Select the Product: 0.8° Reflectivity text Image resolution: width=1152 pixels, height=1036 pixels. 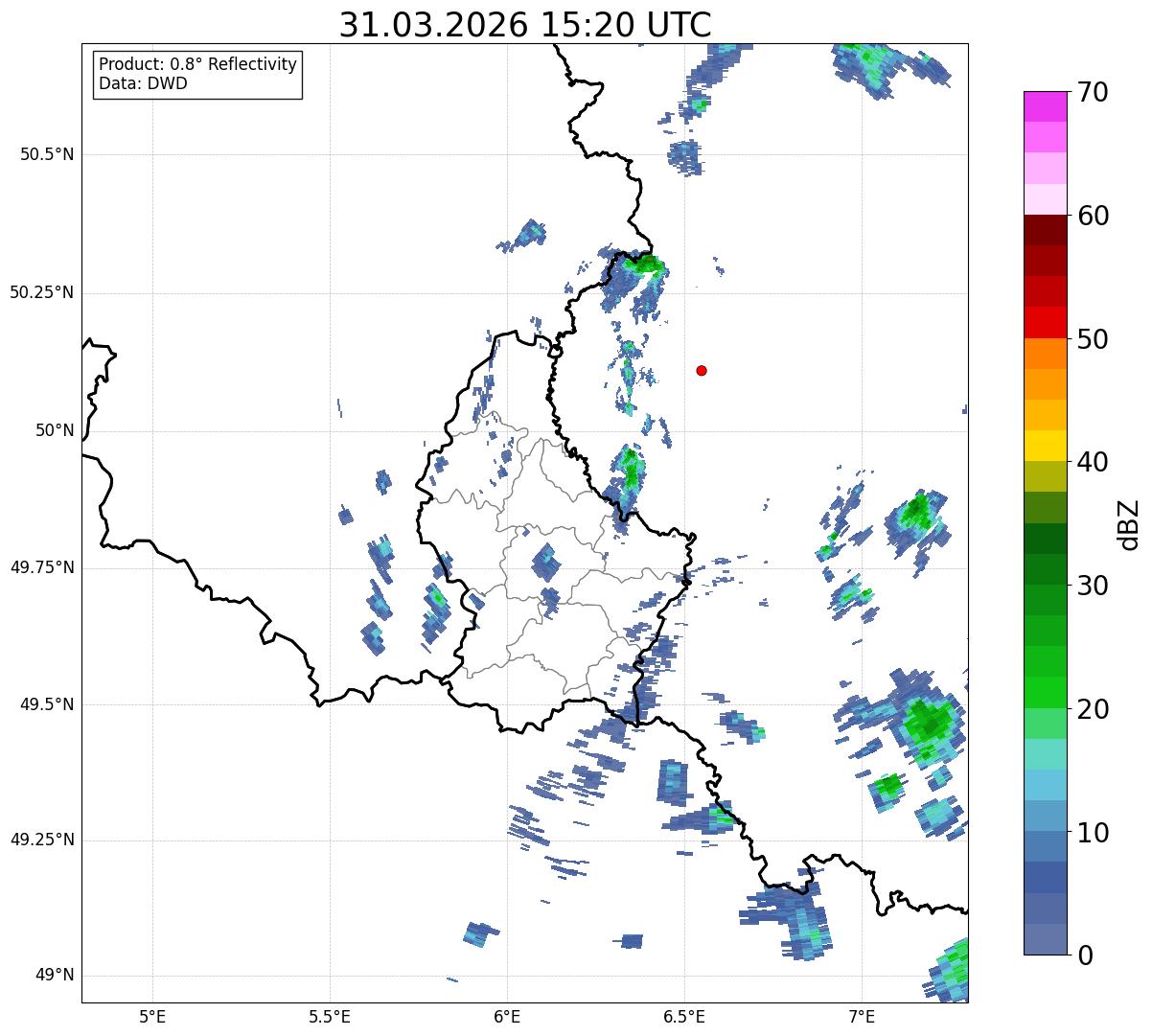(198, 64)
